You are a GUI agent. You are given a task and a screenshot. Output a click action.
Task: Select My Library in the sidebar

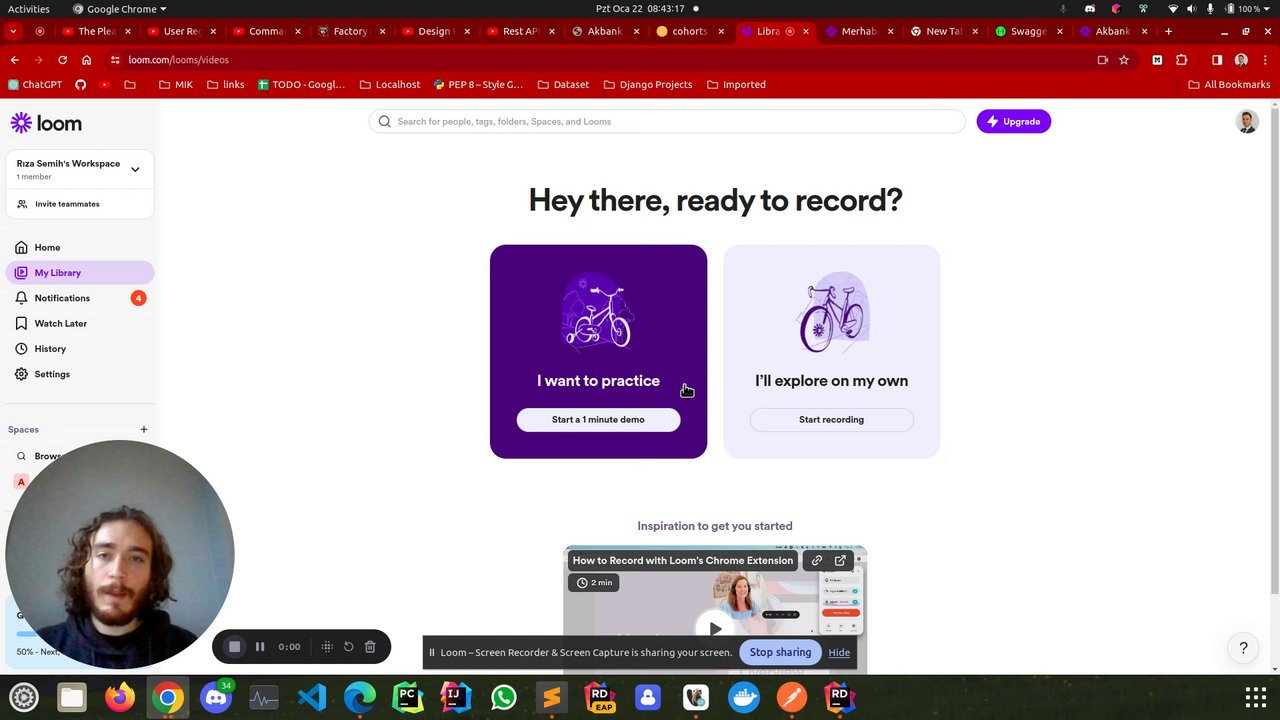point(80,272)
